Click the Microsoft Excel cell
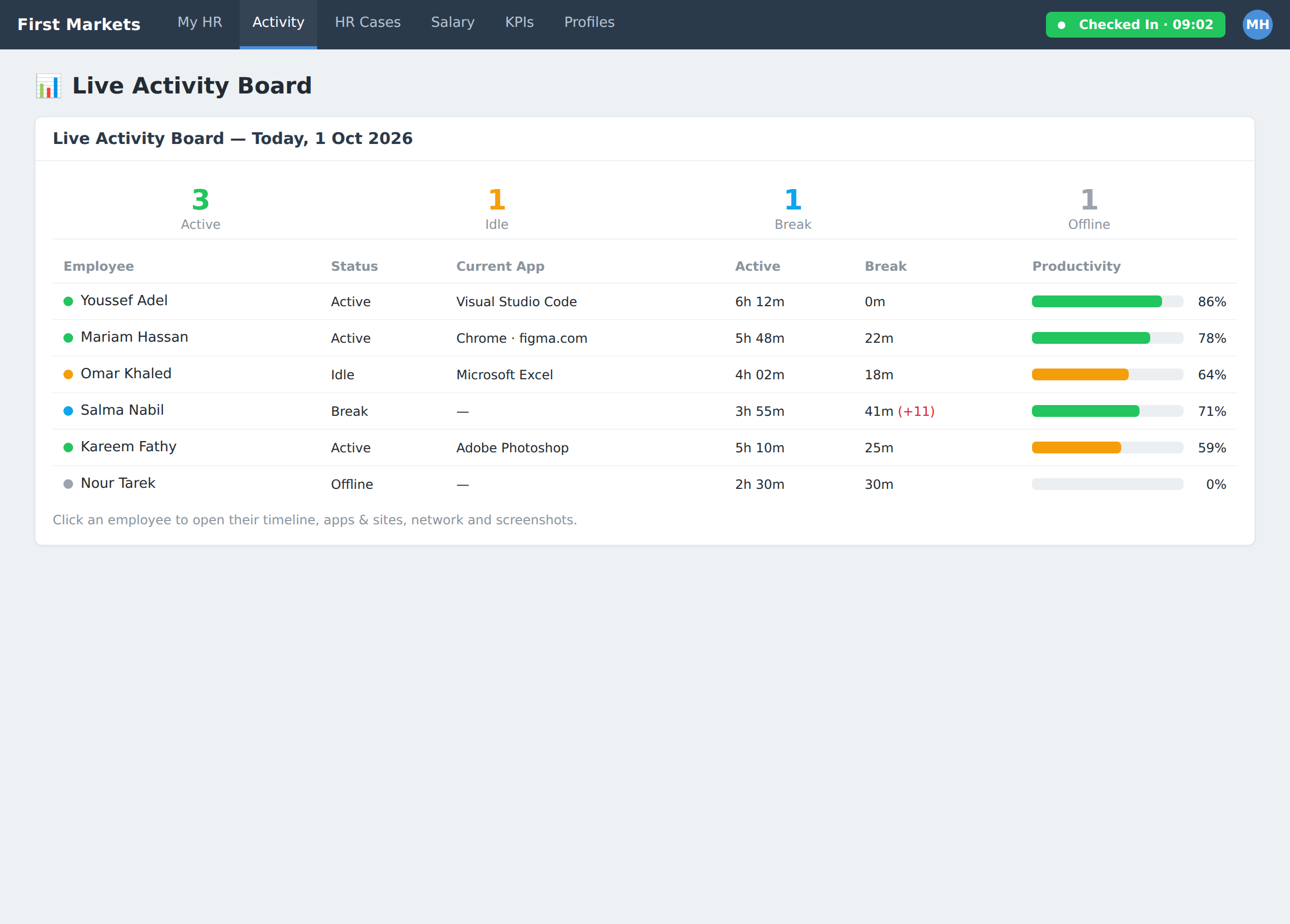The image size is (1290, 924). pyautogui.click(x=505, y=375)
